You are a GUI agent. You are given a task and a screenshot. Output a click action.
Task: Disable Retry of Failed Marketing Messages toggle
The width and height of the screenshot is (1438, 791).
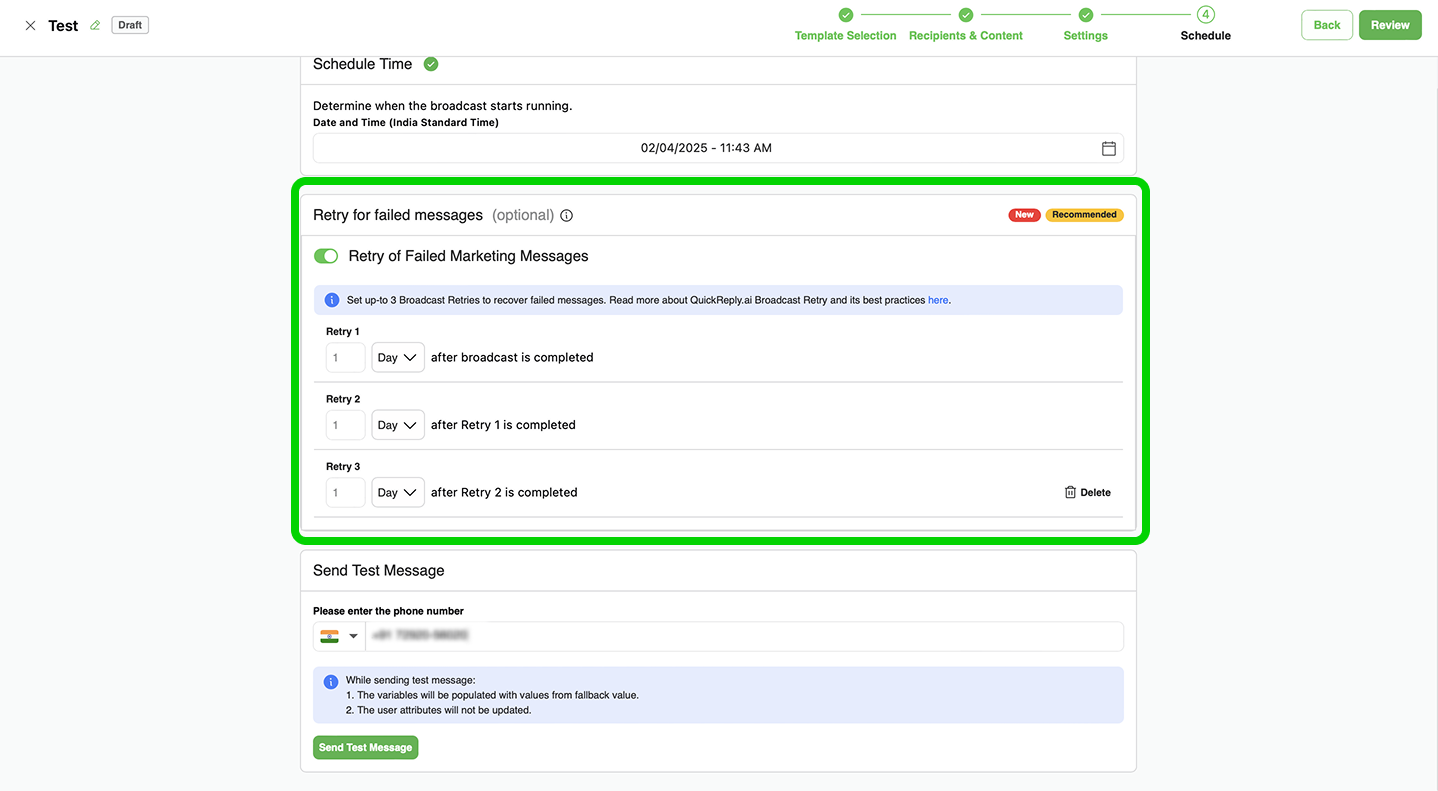coord(326,257)
